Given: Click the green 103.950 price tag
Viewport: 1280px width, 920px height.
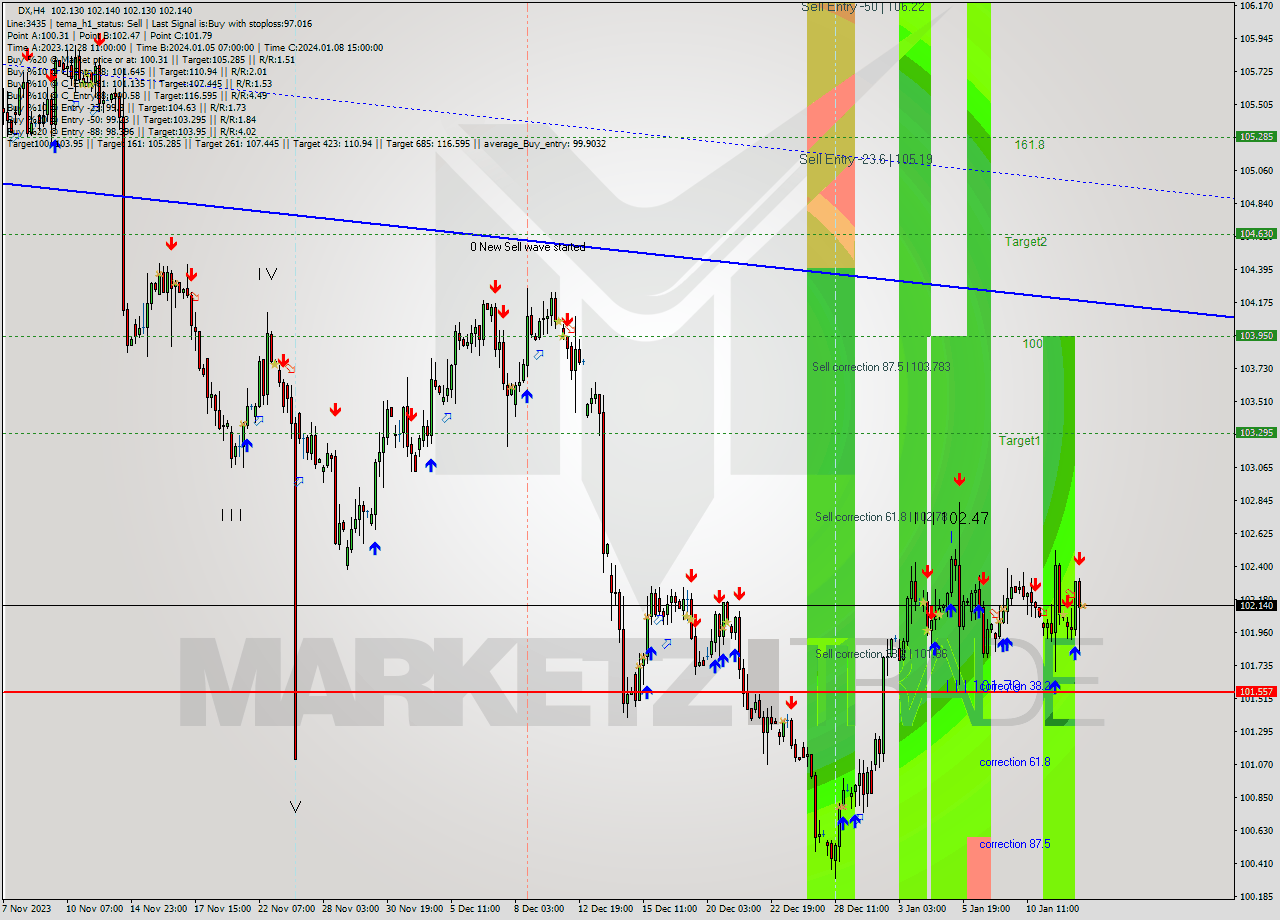Looking at the screenshot, I should coord(1256,336).
